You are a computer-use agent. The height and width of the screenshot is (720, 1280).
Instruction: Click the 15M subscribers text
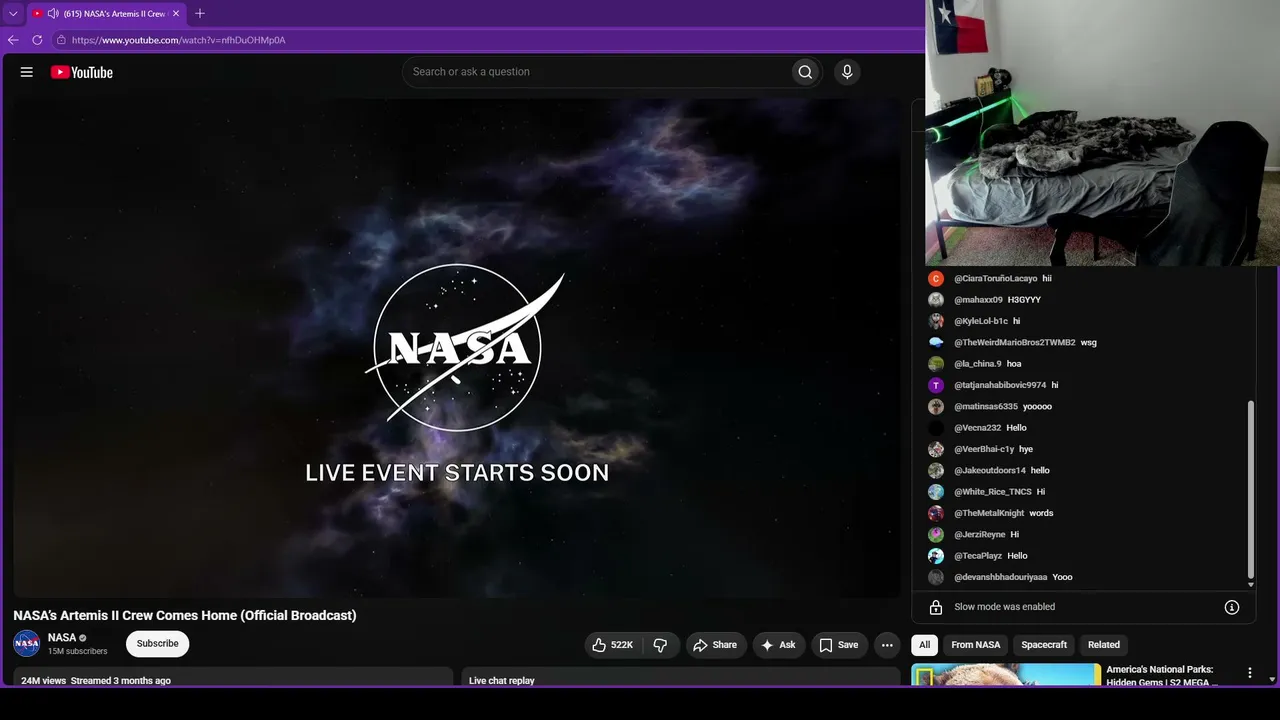click(x=78, y=652)
